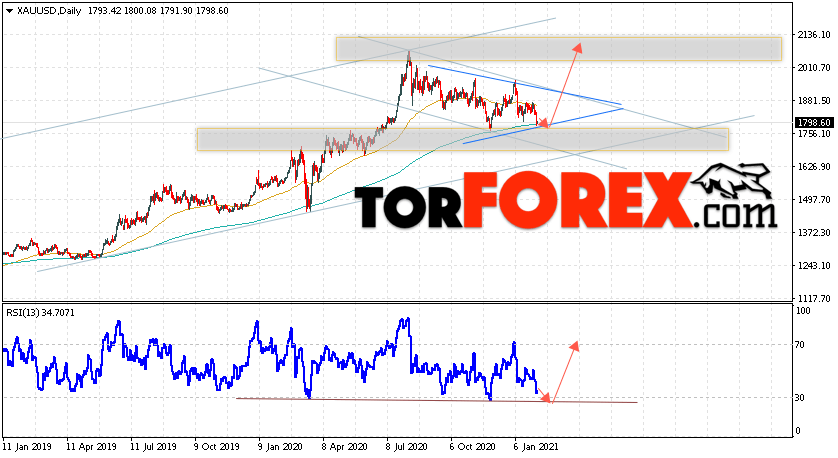Click the 6 Jan 2021 date label
The height and width of the screenshot is (458, 838).
(x=536, y=447)
